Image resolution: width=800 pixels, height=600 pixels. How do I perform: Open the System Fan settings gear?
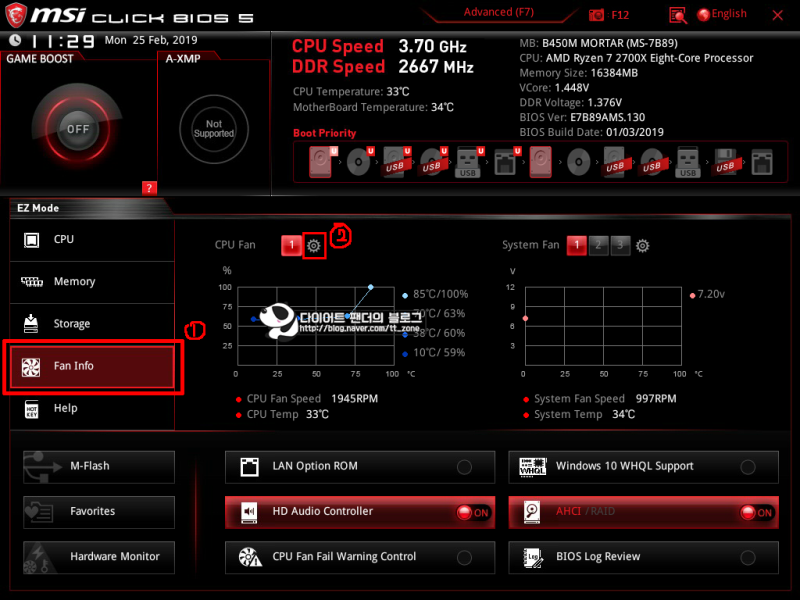(x=641, y=245)
